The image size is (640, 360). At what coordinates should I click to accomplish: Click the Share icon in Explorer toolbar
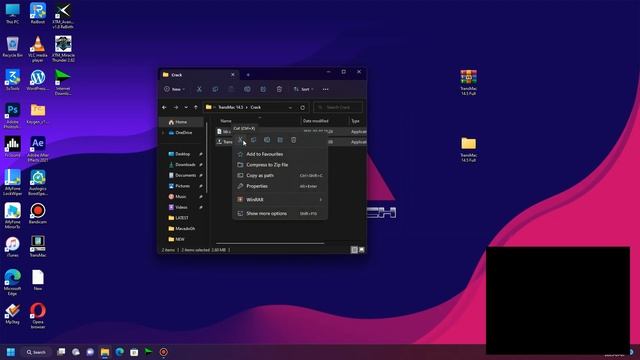click(x=263, y=89)
